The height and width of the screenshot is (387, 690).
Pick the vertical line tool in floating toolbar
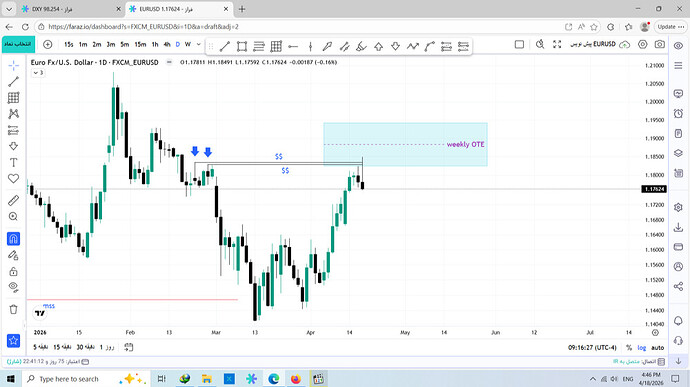click(x=310, y=46)
